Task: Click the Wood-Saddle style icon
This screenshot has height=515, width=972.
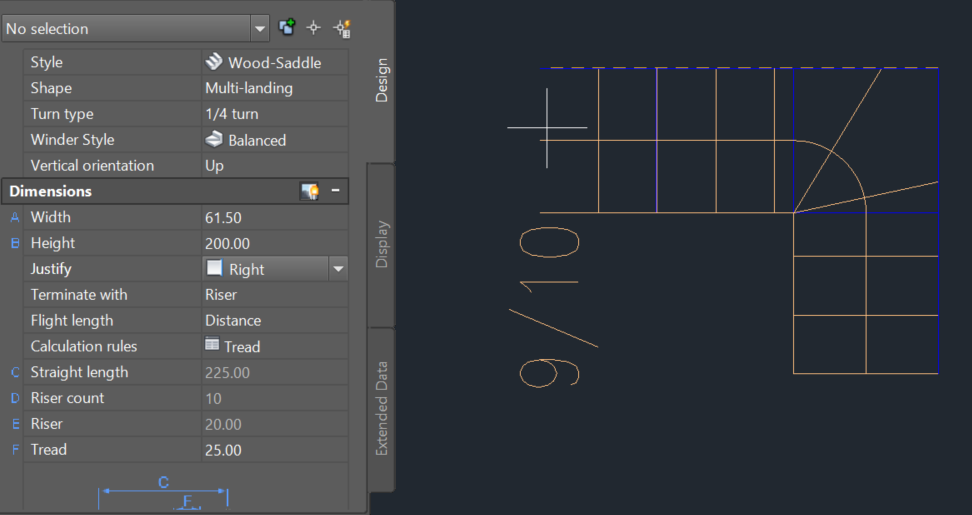Action: [x=214, y=62]
